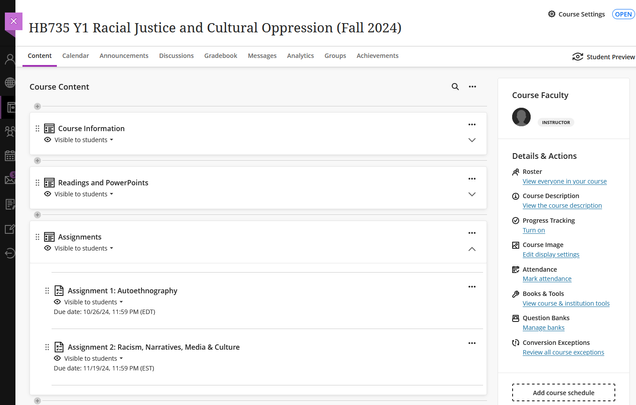
Task: Open three-dot menu for Readings and PowerPoints
Action: 472,179
